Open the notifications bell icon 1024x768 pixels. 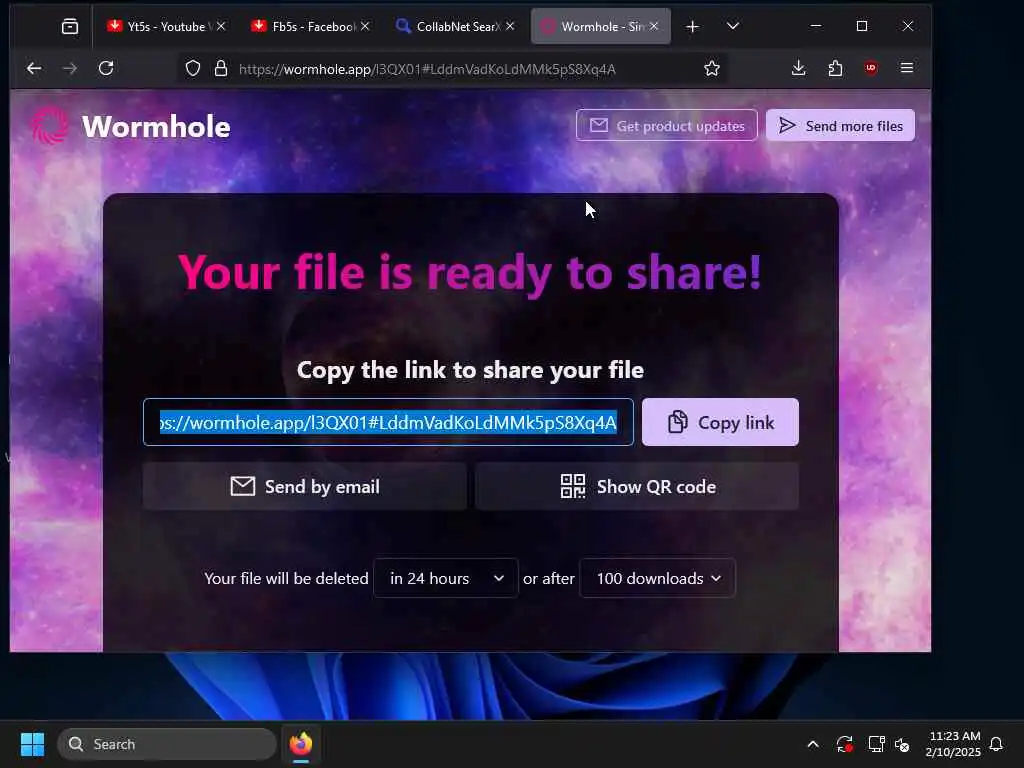tap(997, 744)
